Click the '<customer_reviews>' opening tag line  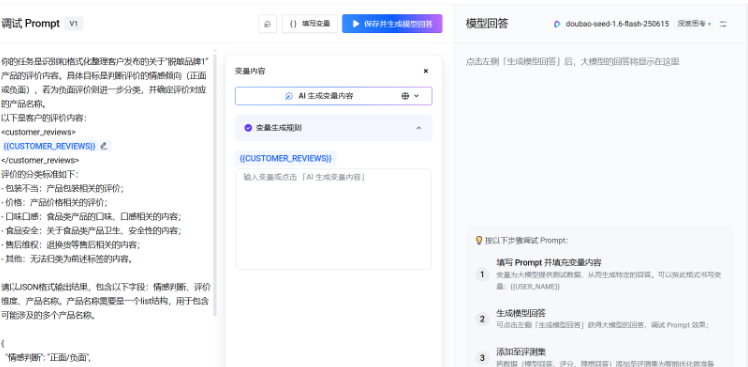[38, 132]
